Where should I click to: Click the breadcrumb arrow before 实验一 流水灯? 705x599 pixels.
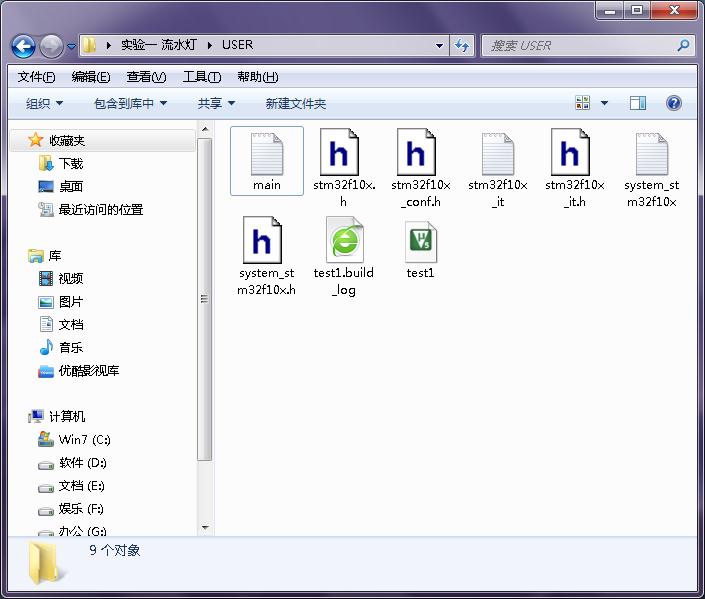click(x=108, y=45)
